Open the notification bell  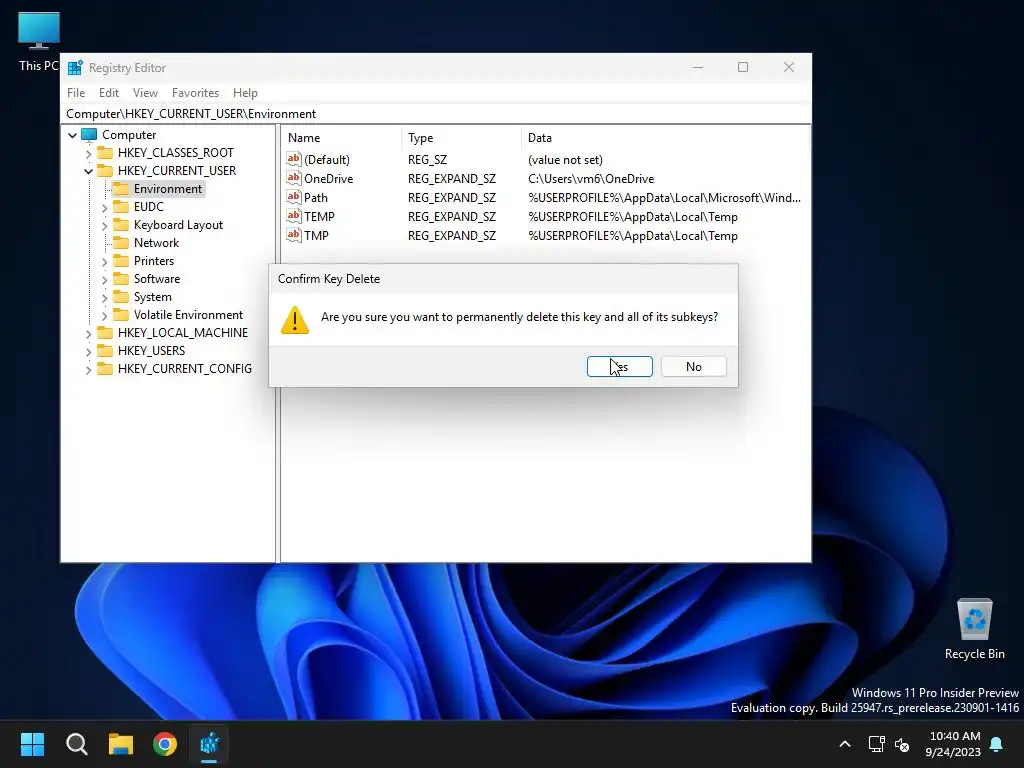pos(997,744)
